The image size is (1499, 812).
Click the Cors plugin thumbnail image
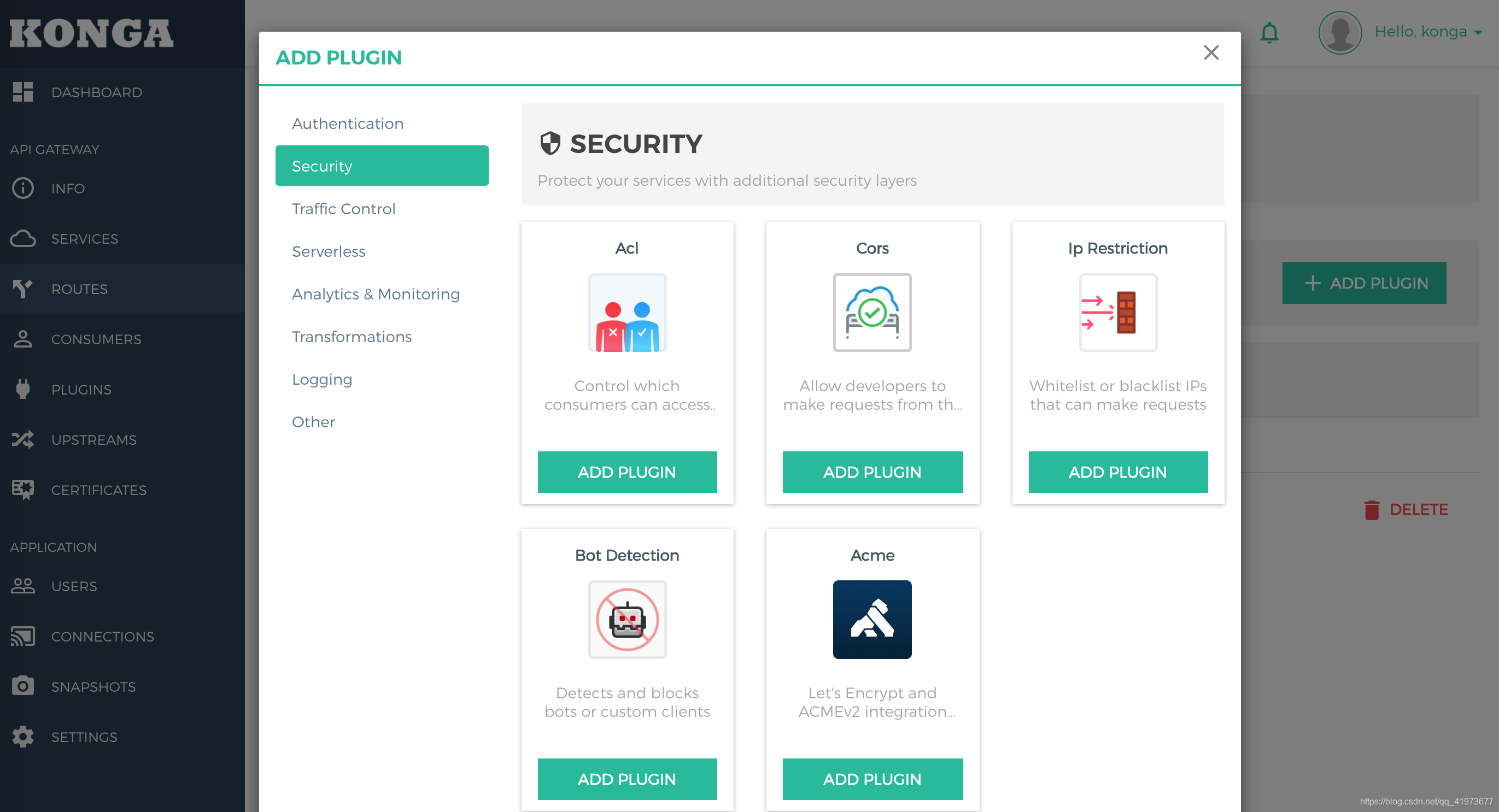coord(872,313)
